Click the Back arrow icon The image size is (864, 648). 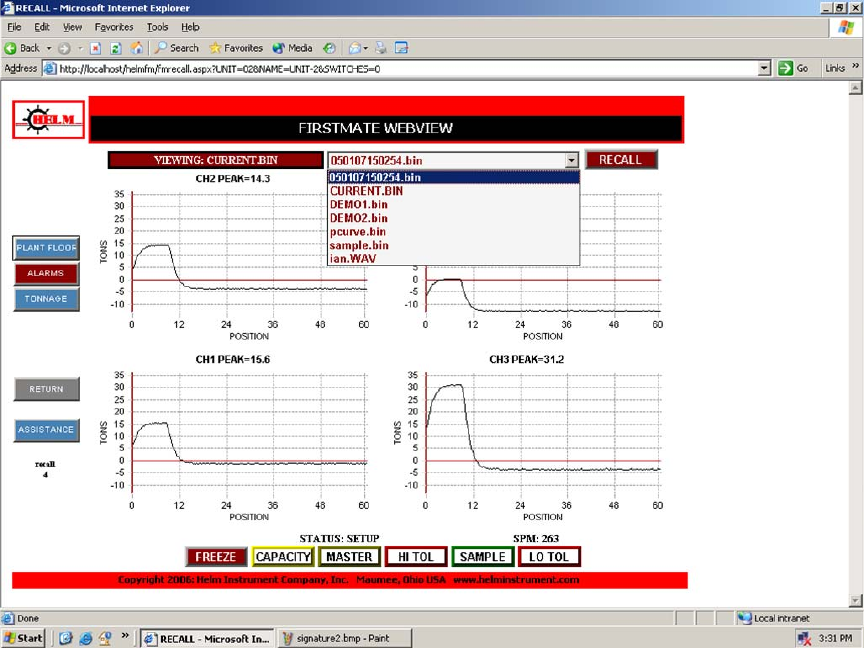tap(10, 48)
